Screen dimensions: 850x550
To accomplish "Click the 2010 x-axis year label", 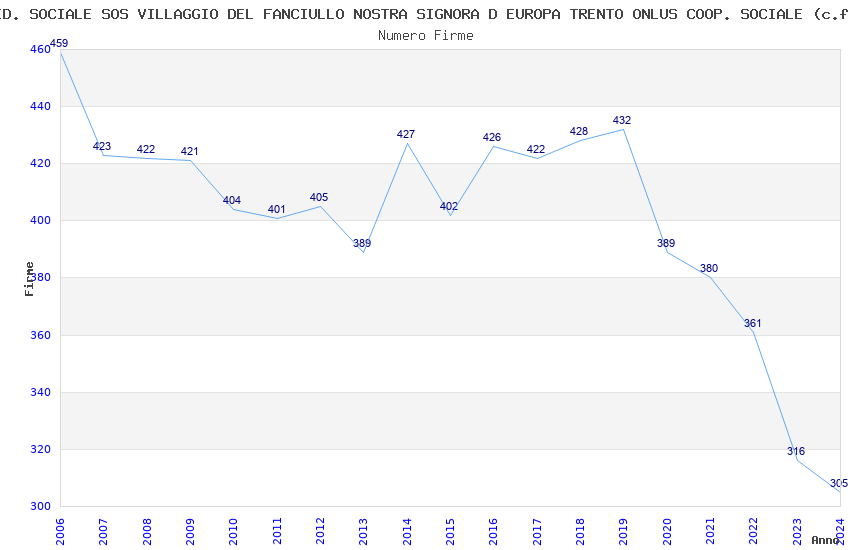I will (x=233, y=532).
